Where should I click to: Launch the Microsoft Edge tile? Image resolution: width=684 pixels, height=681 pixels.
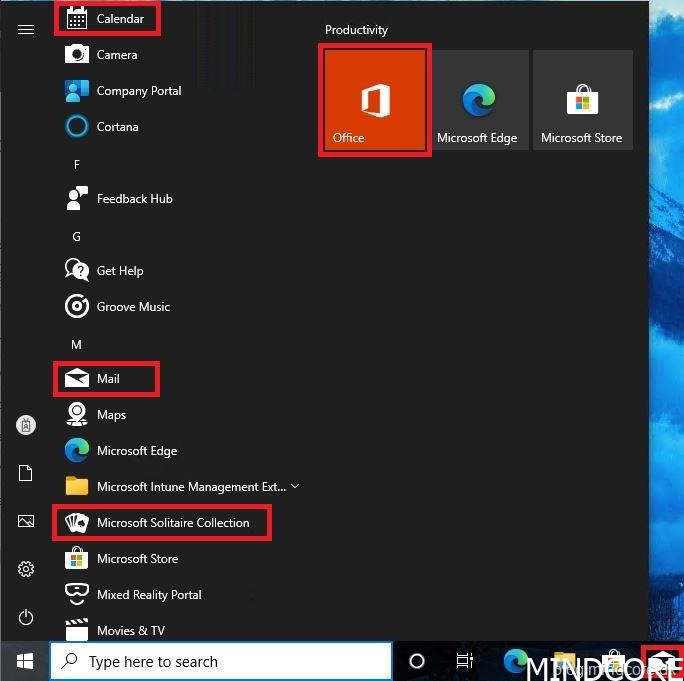(477, 100)
